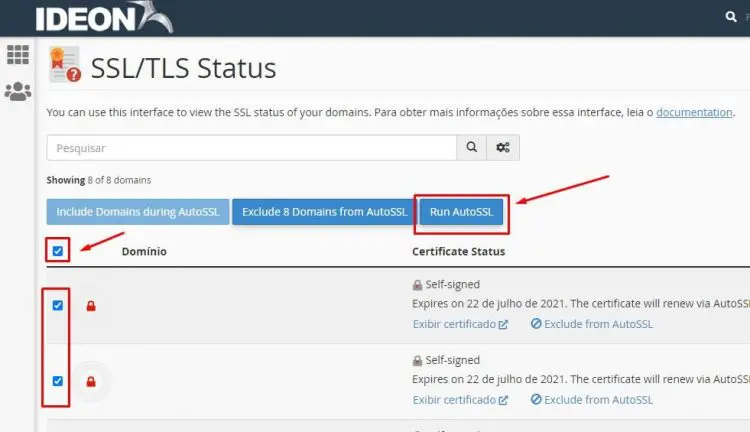Sort by Certificate Status column header
This screenshot has height=432, width=750.
458,252
